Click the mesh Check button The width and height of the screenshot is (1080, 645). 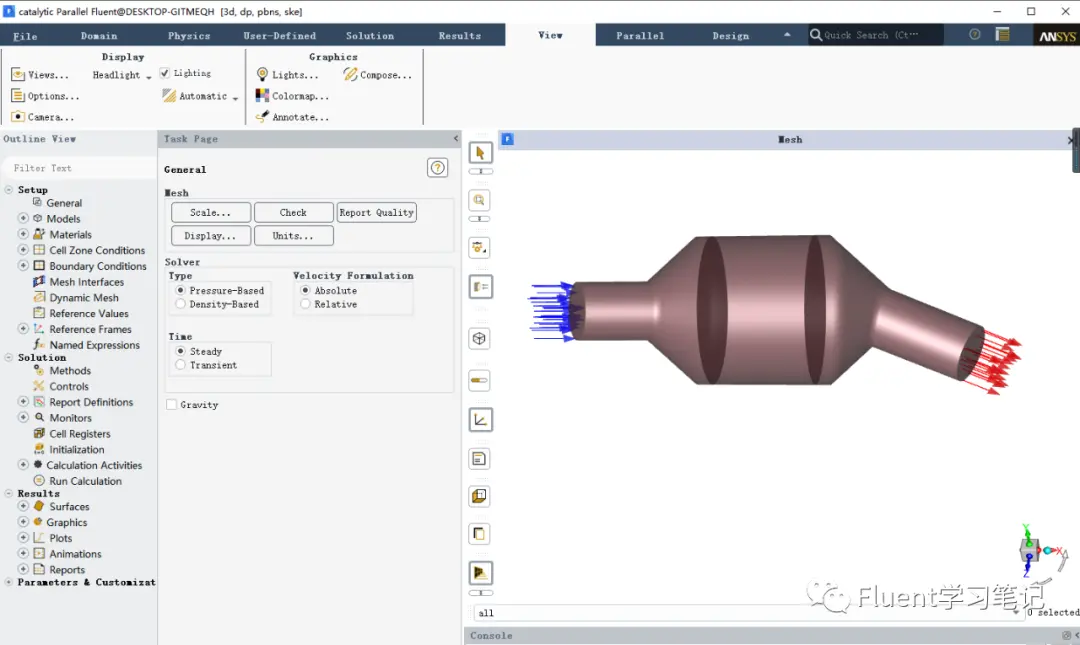click(293, 213)
